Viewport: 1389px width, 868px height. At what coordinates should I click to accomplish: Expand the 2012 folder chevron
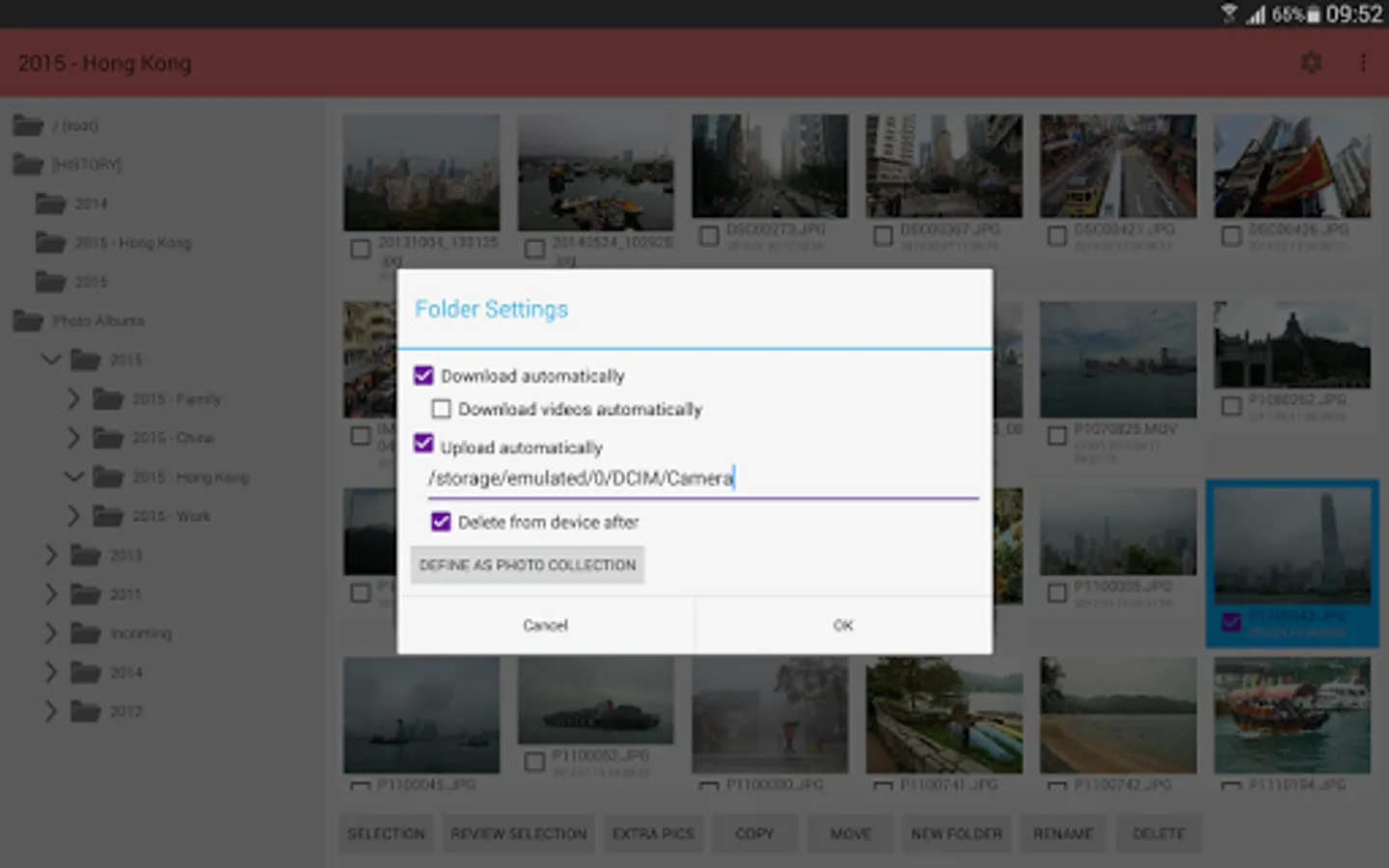click(51, 711)
